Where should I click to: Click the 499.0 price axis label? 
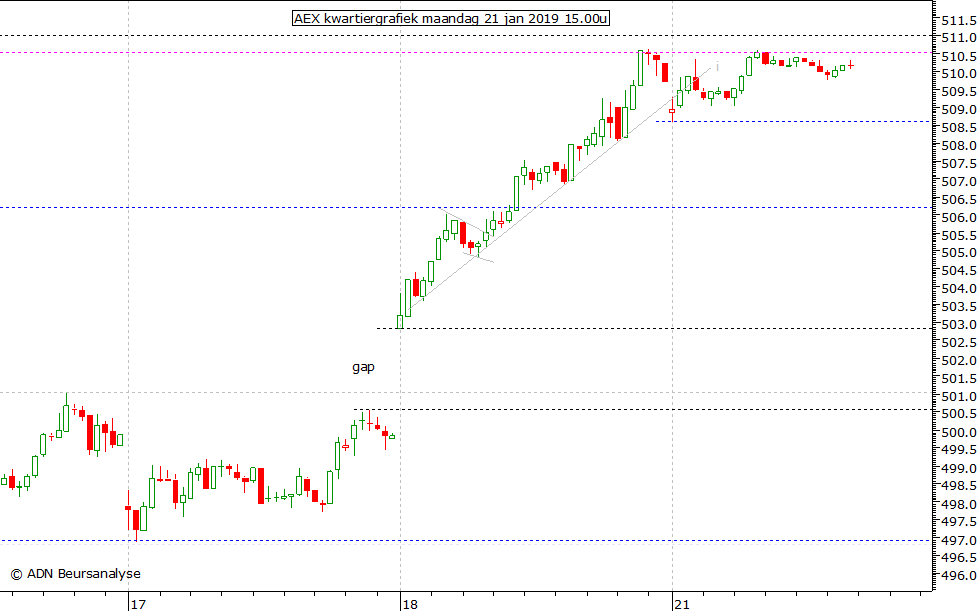pyautogui.click(x=959, y=468)
